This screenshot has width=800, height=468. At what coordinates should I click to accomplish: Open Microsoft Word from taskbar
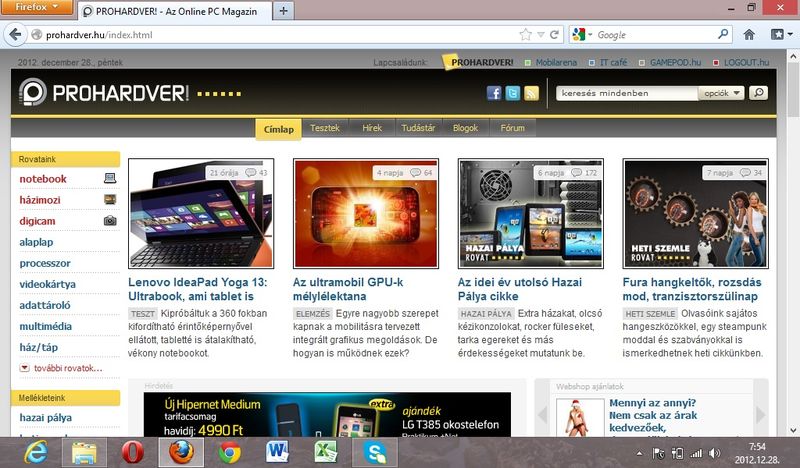[x=278, y=452]
